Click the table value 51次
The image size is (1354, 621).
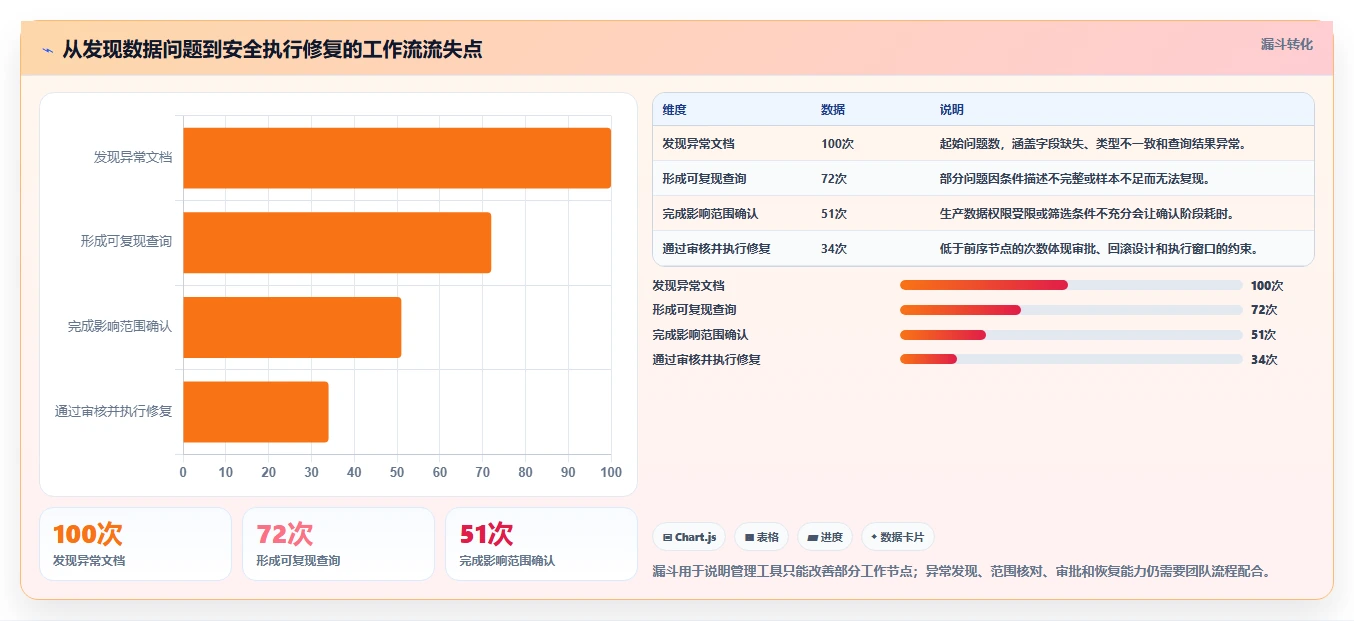pos(834,214)
